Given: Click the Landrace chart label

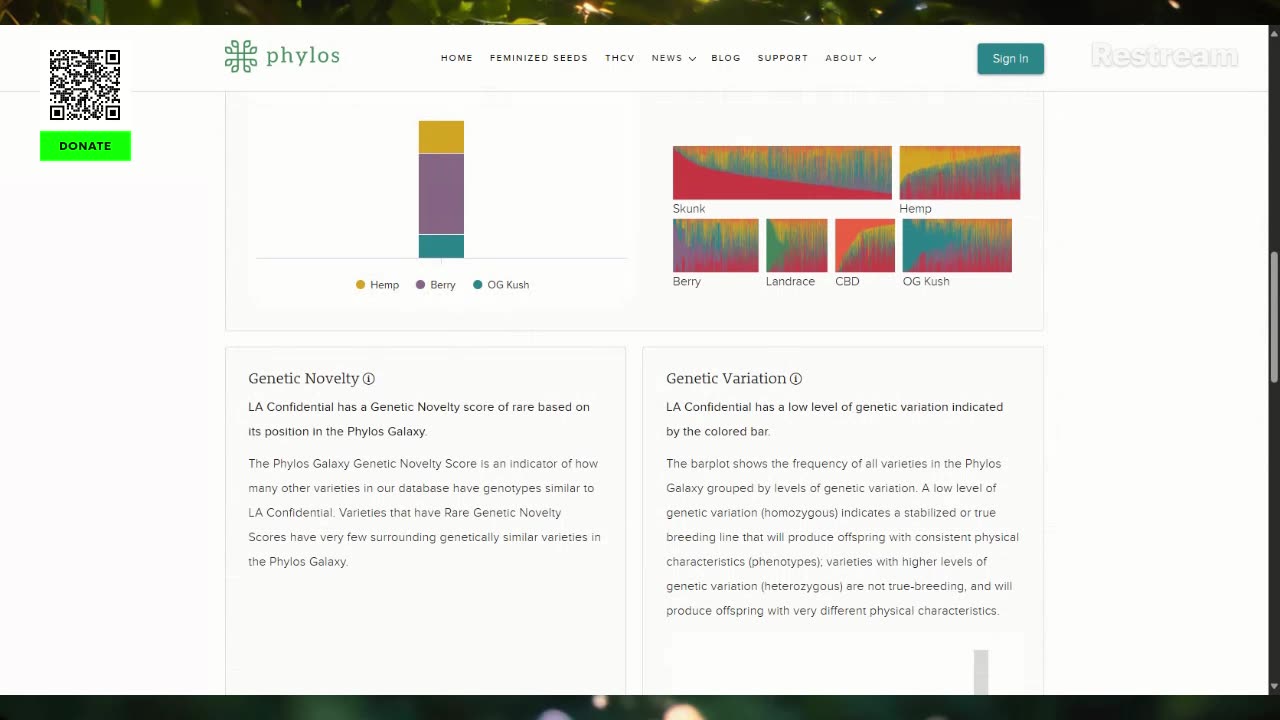Looking at the screenshot, I should click(790, 282).
